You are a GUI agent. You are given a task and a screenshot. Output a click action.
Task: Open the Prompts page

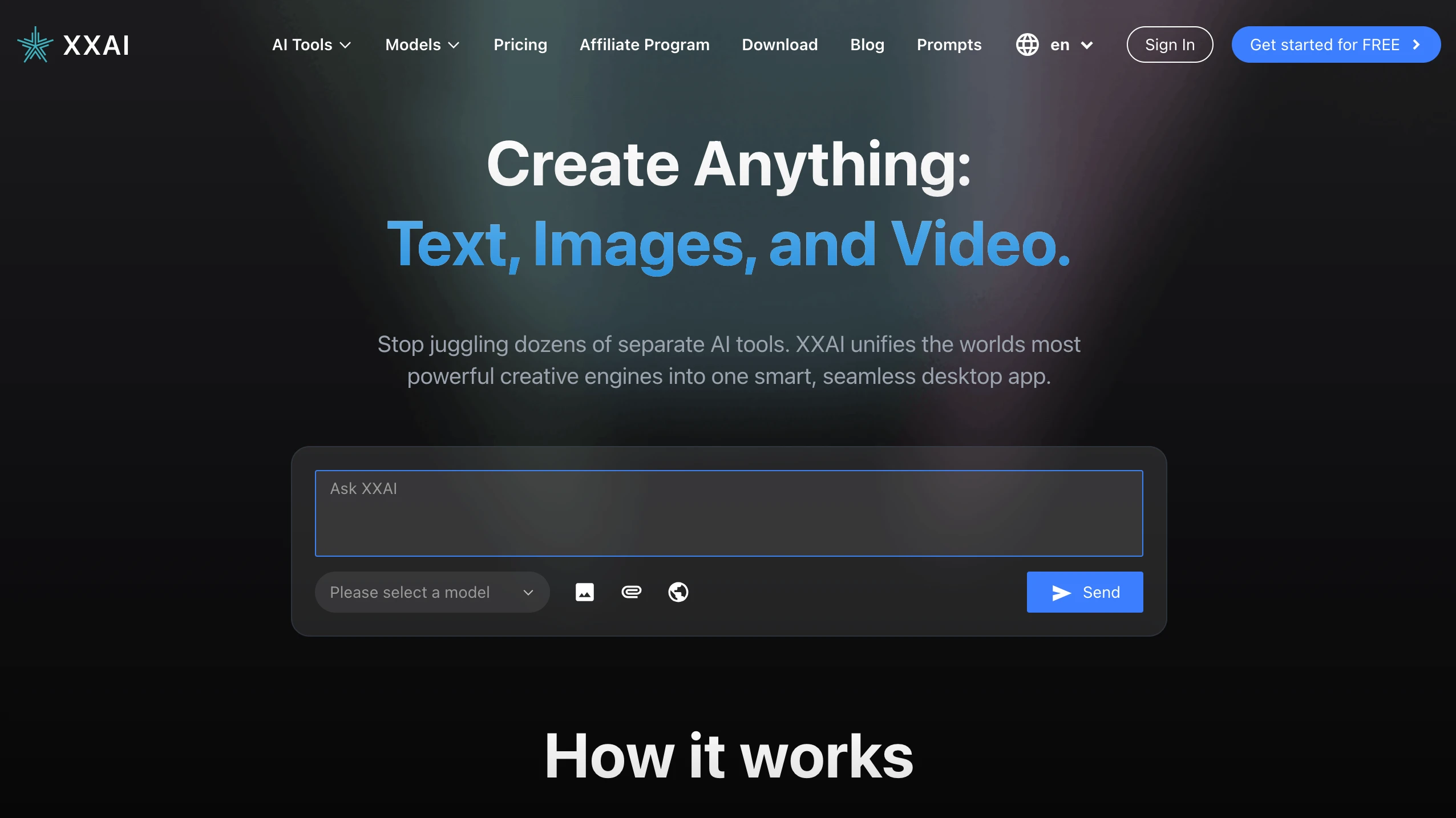[949, 44]
